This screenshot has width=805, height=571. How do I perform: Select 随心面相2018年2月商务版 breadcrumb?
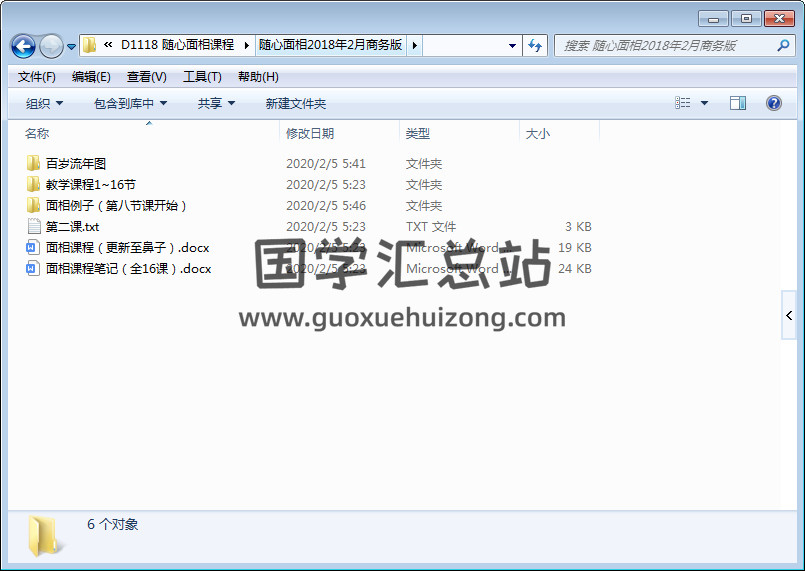(330, 45)
